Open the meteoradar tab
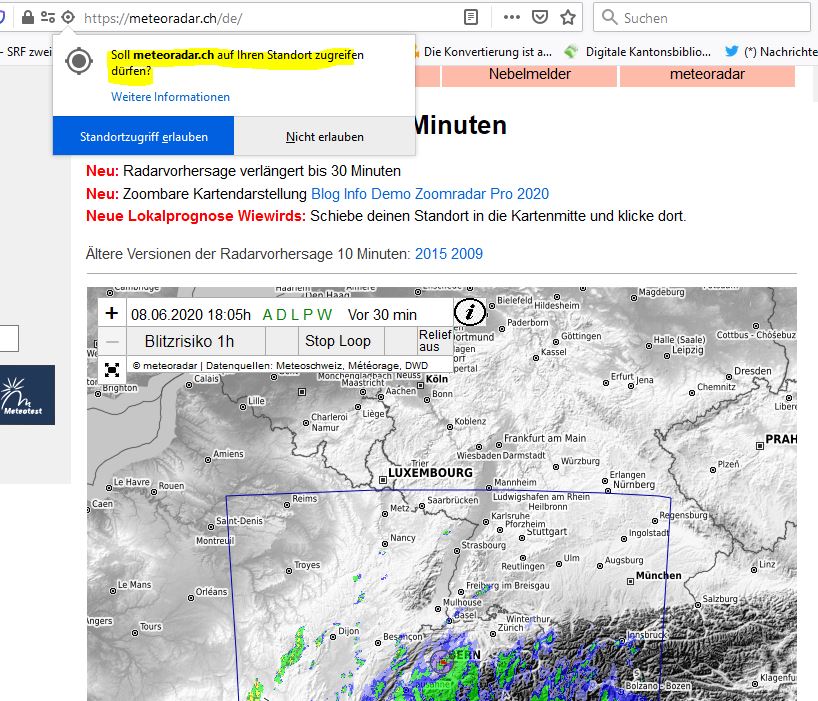 [707, 75]
